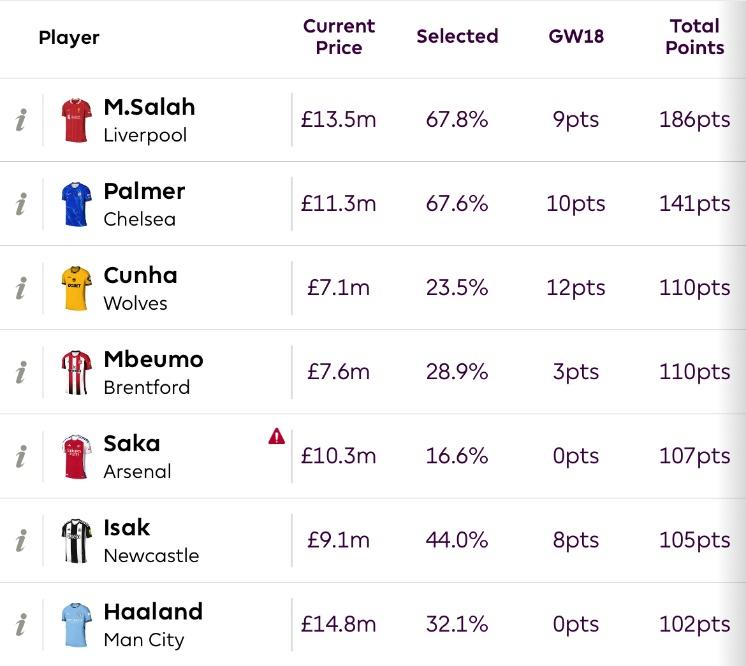
Task: Sort by Total Points header
Action: (x=695, y=37)
